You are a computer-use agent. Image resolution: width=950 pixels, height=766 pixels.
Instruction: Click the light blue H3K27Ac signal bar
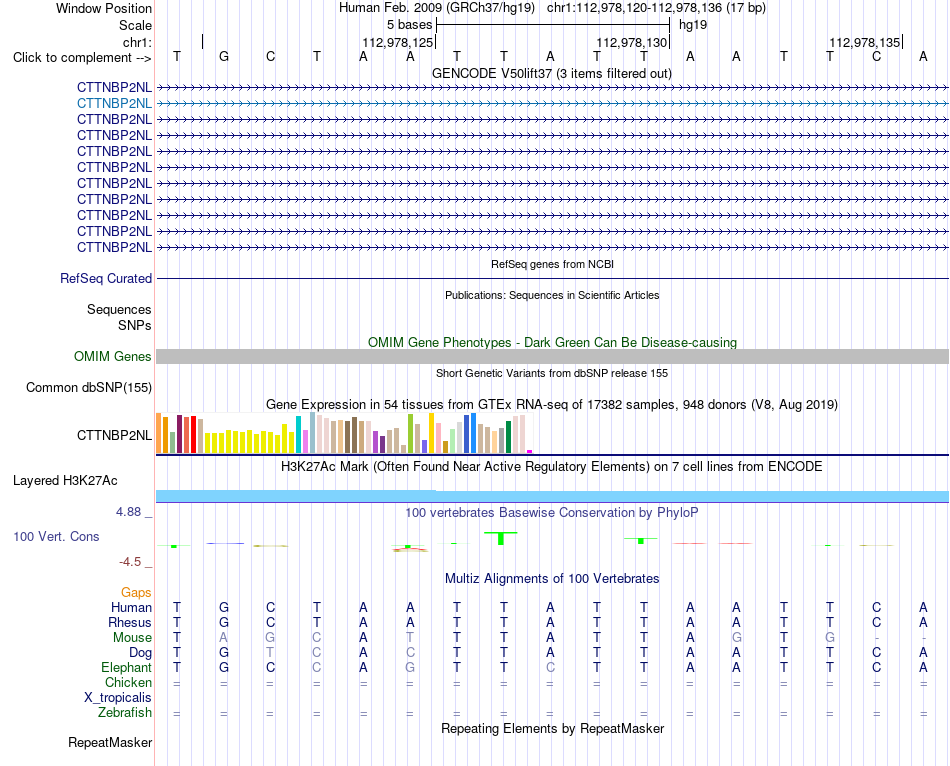click(552, 496)
